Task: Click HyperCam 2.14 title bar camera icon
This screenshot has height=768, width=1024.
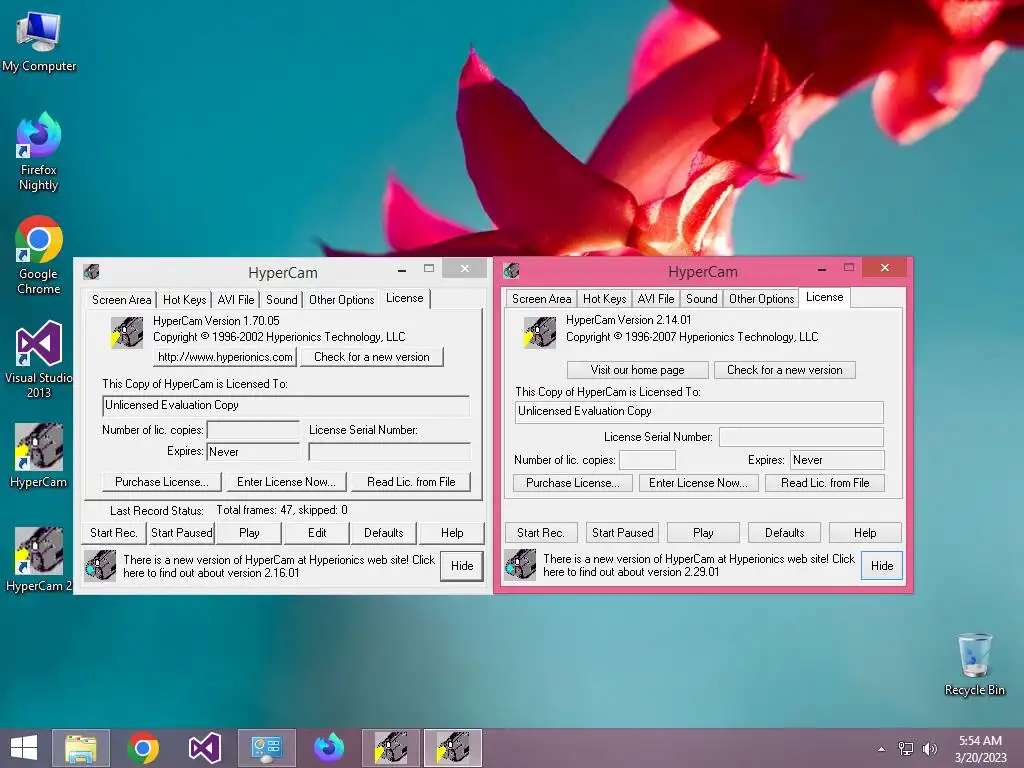Action: pyautogui.click(x=511, y=270)
